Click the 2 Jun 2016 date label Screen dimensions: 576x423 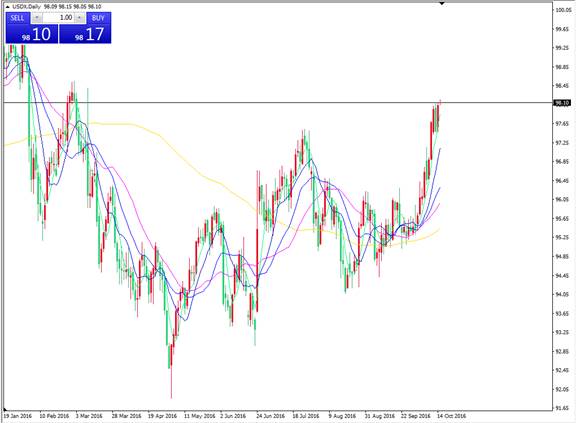(x=233, y=416)
